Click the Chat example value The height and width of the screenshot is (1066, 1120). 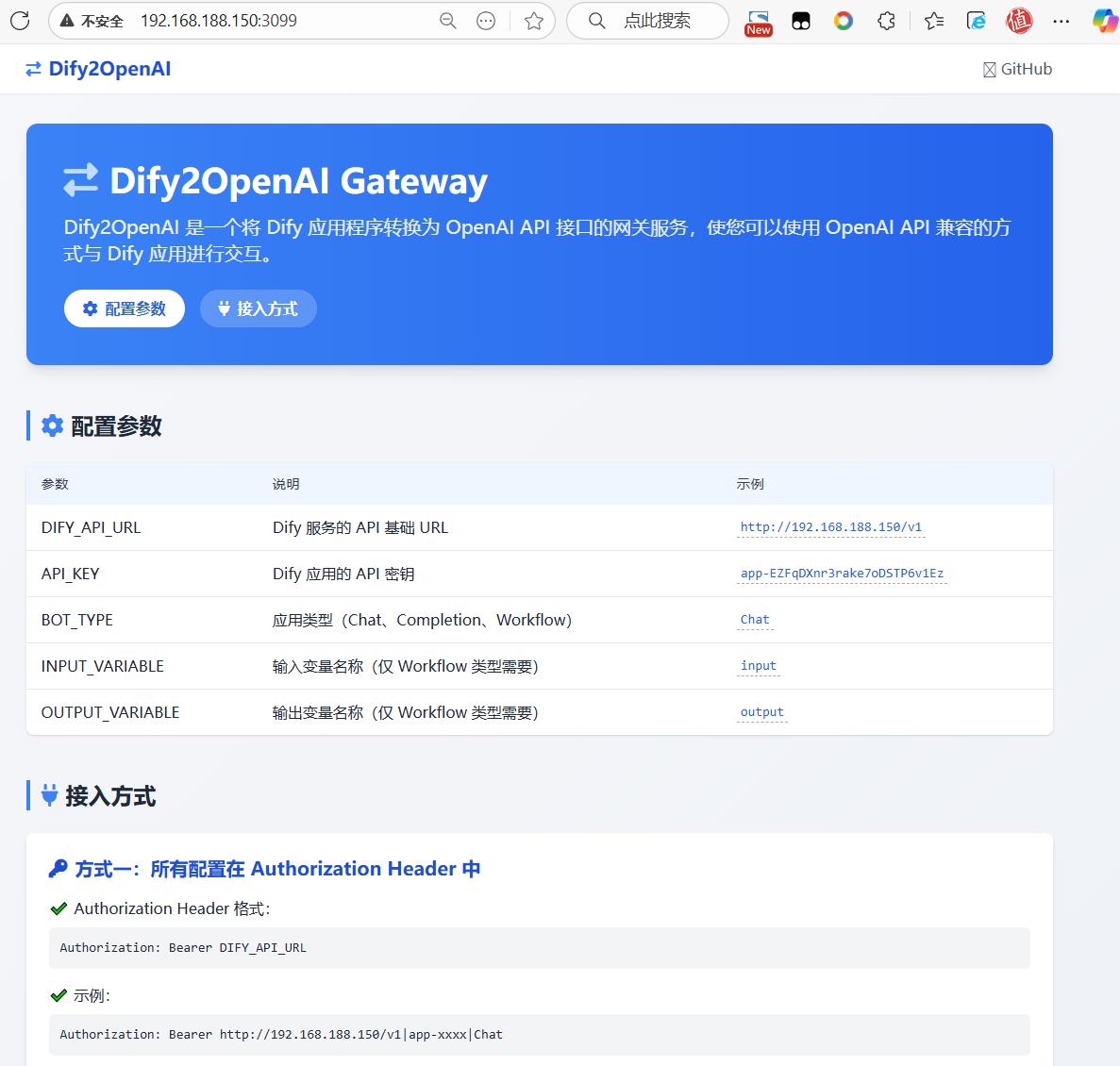click(x=755, y=620)
